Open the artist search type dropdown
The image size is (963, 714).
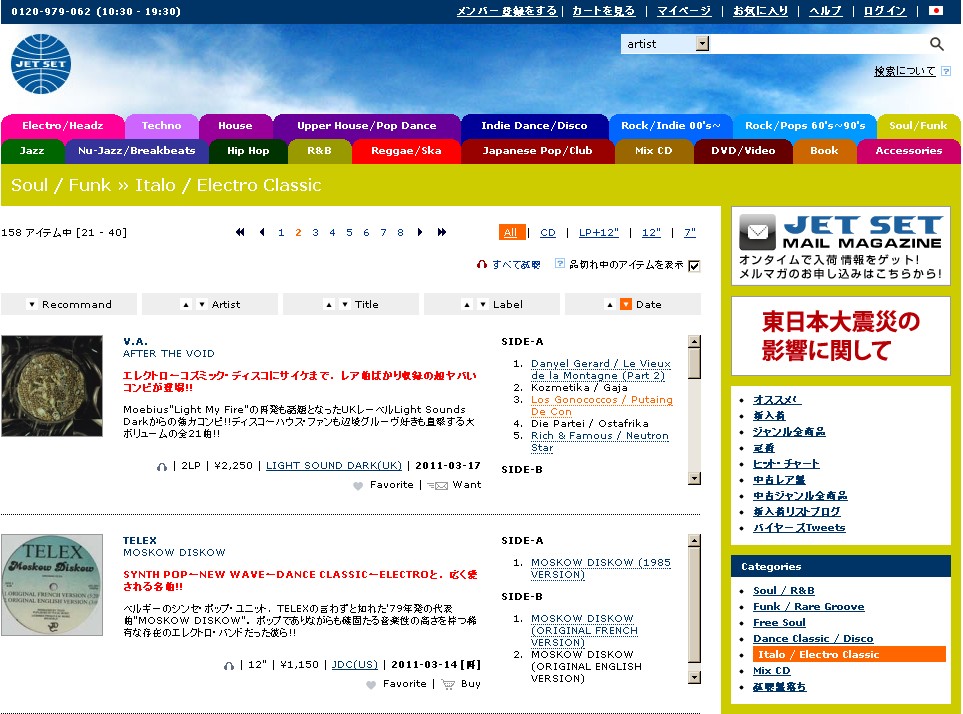click(702, 44)
